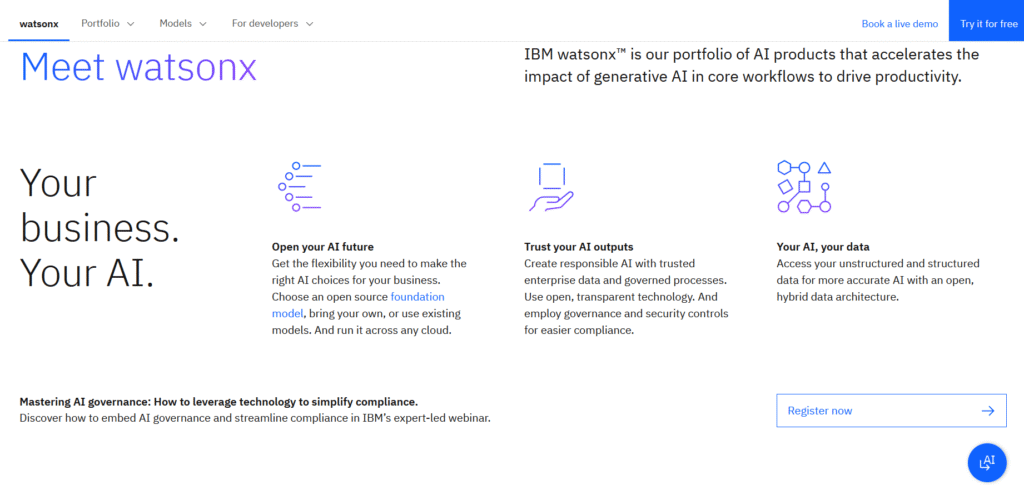This screenshot has width=1024, height=485.
Task: Click the shapes network icon above Your AI, your data
Action: [804, 186]
